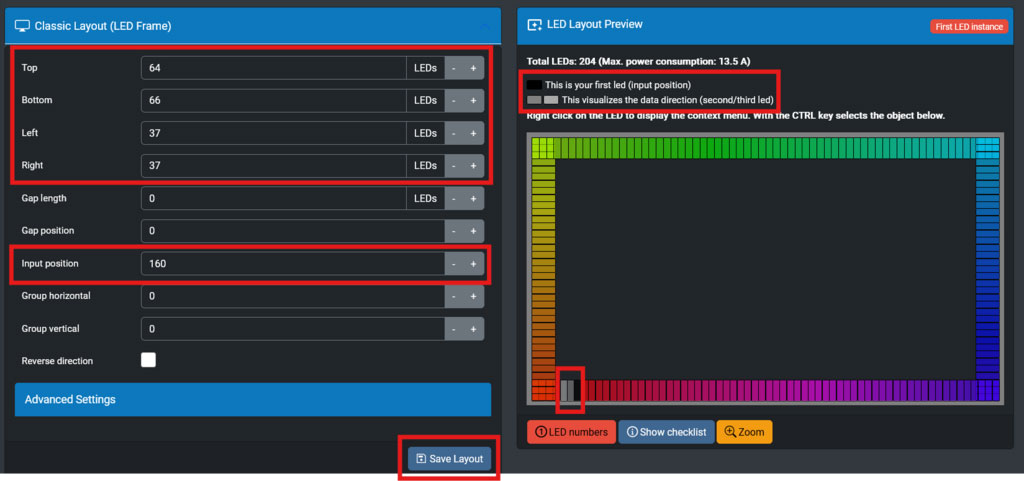The width and height of the screenshot is (1024, 481).
Task: Click the First LED instance badge
Action: (969, 27)
